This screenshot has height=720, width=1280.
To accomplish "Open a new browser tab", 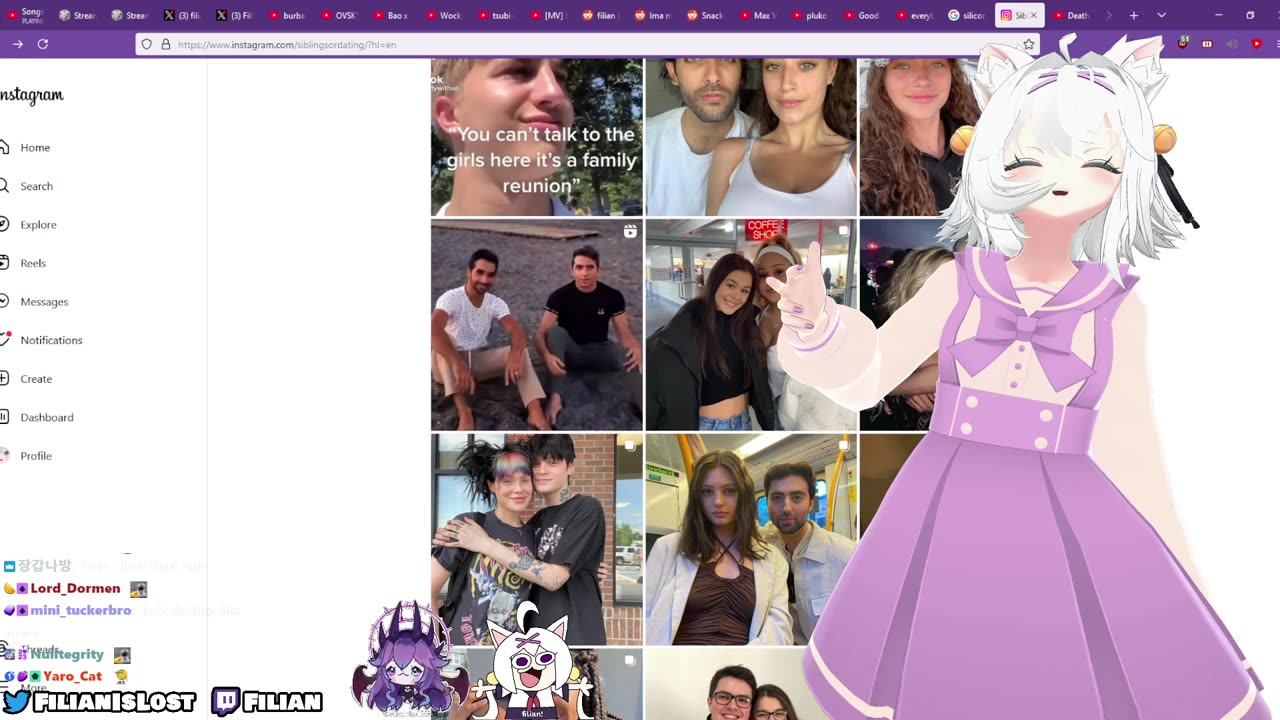I will pos(1133,15).
